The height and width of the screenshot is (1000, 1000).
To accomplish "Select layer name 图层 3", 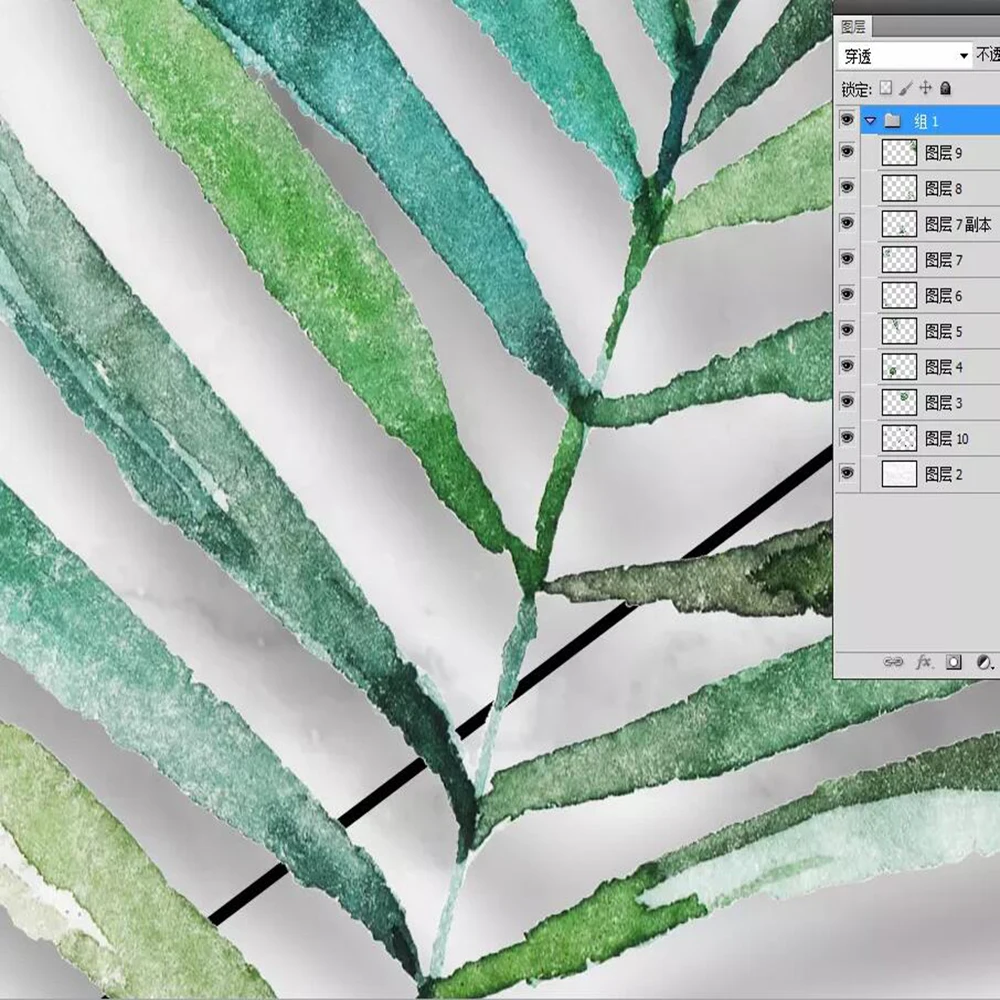I will [943, 403].
